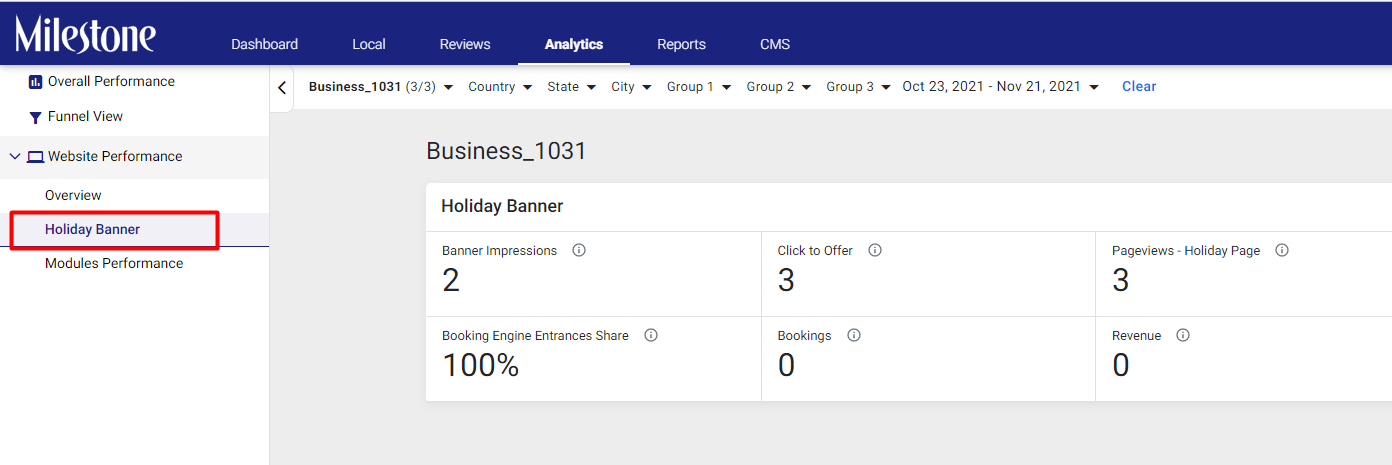Image resolution: width=1392 pixels, height=465 pixels.
Task: Click the Booking Engine Entrances Share 100% value
Action: point(481,366)
